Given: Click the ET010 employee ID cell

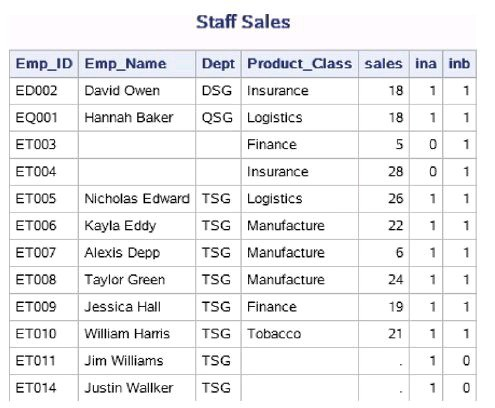Looking at the screenshot, I should tap(44, 334).
